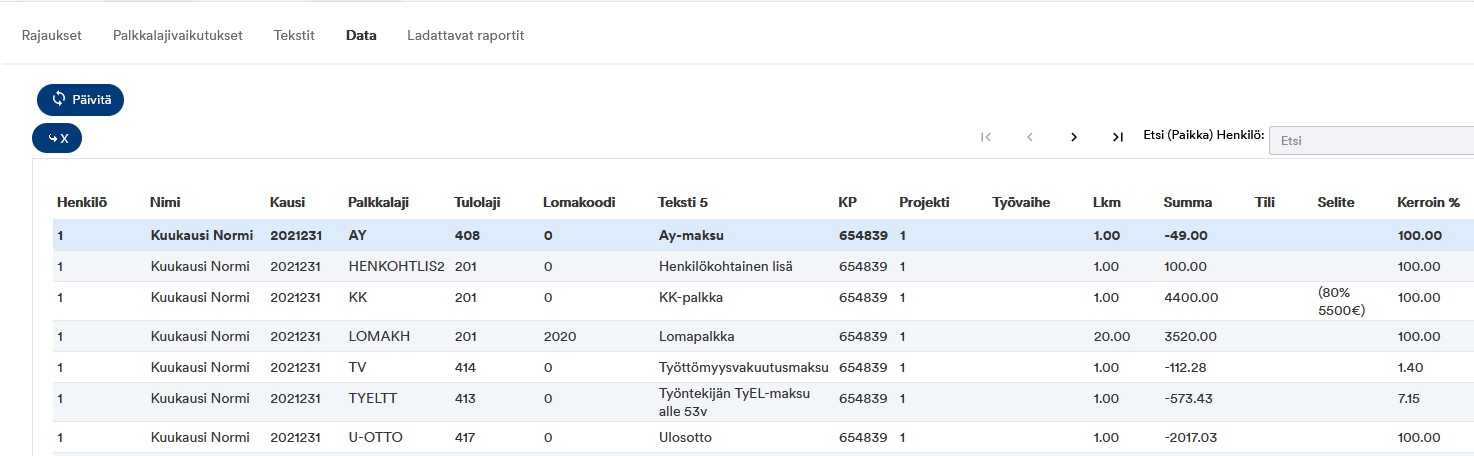This screenshot has width=1474, height=456.
Task: Jump to the last page arrow
Action: pyautogui.click(x=1118, y=137)
